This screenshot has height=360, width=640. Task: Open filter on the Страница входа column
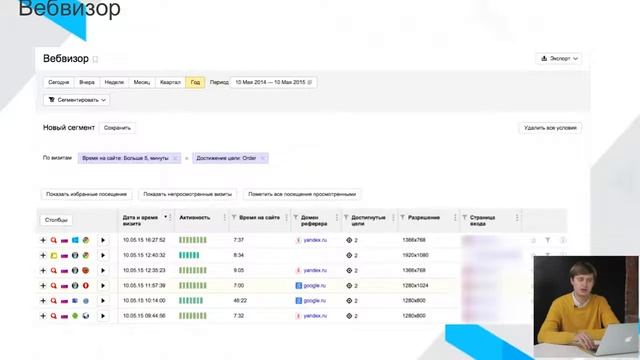[x=464, y=218]
